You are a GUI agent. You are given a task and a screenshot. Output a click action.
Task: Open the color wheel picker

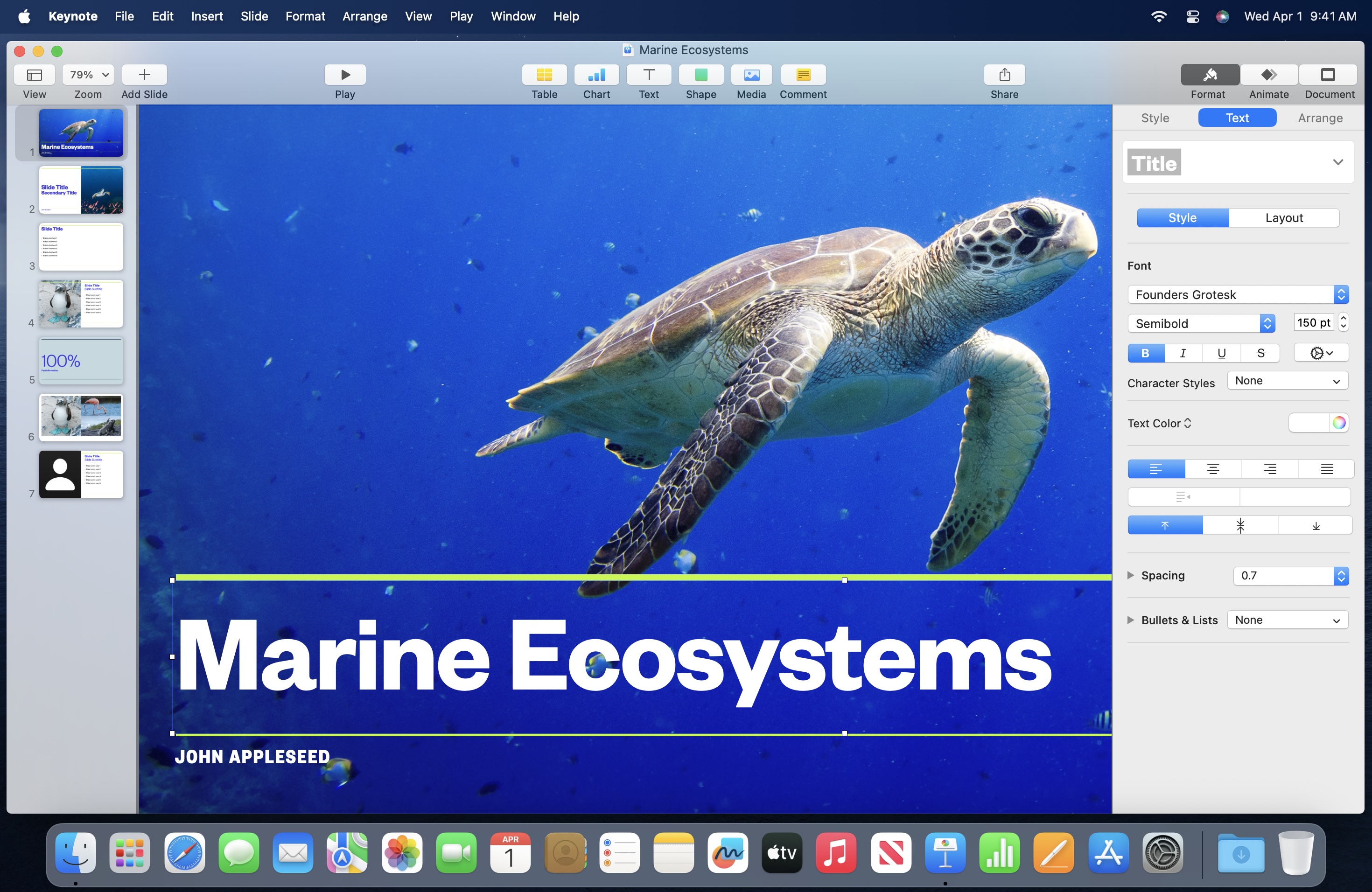click(x=1338, y=423)
